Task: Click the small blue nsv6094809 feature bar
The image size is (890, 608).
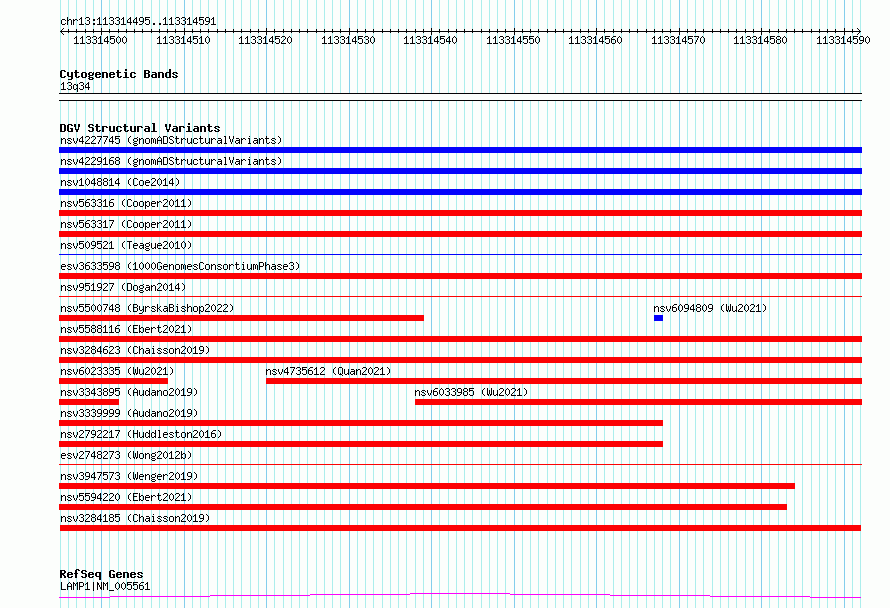Action: point(658,318)
